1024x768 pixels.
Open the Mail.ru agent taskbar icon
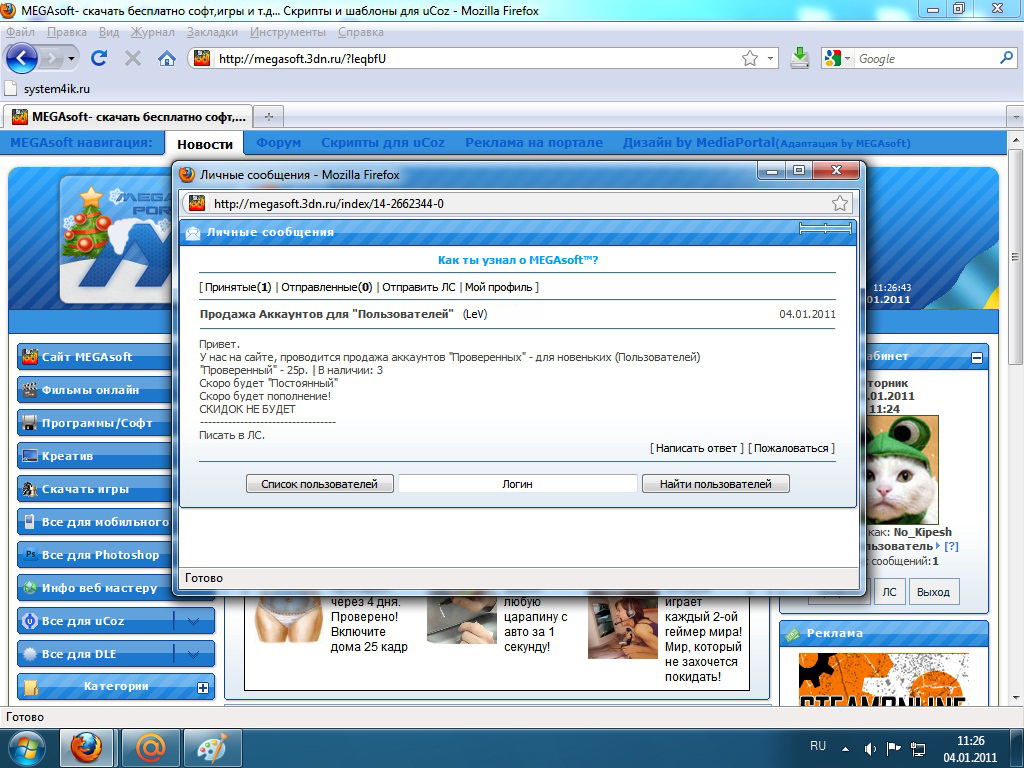(x=151, y=748)
